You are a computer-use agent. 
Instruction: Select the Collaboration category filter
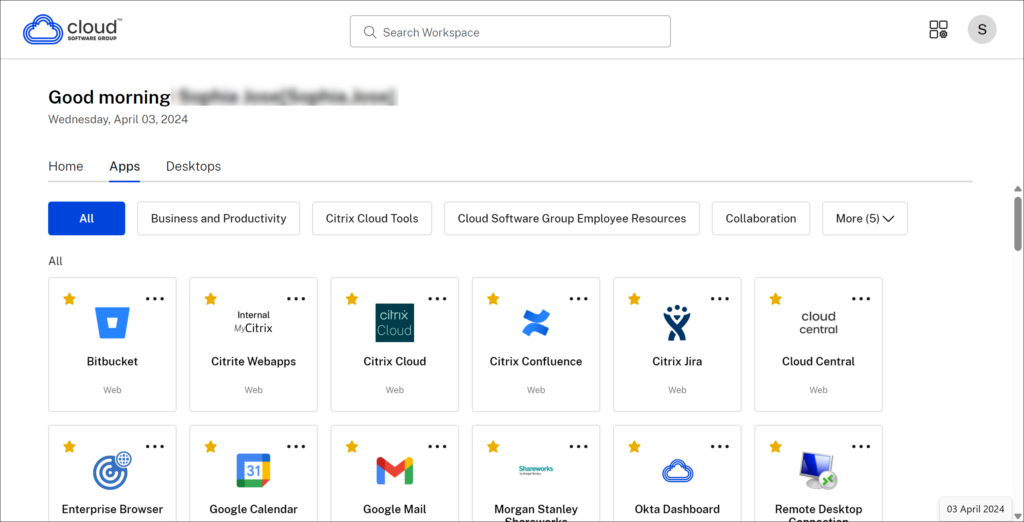pos(760,218)
